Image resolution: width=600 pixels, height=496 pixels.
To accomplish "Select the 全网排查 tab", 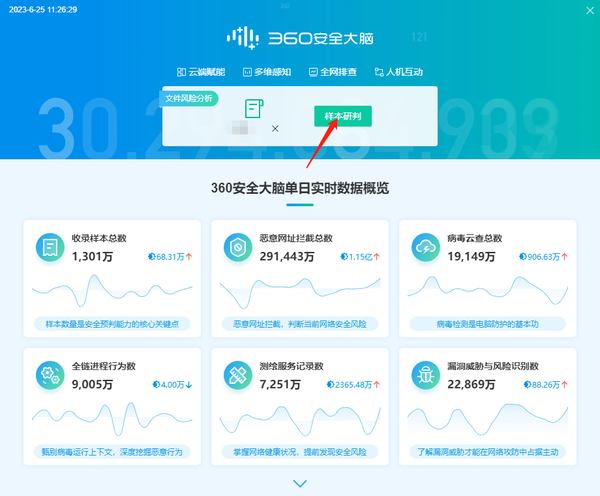I will tap(331, 72).
